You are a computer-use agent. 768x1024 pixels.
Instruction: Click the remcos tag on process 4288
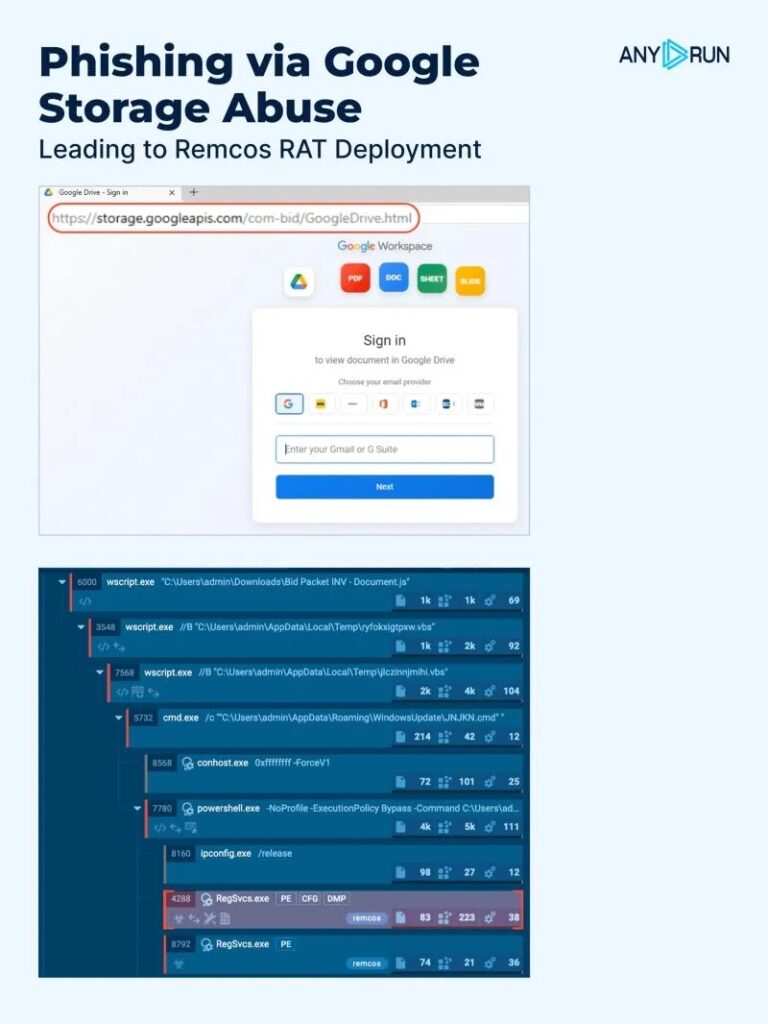[x=366, y=918]
